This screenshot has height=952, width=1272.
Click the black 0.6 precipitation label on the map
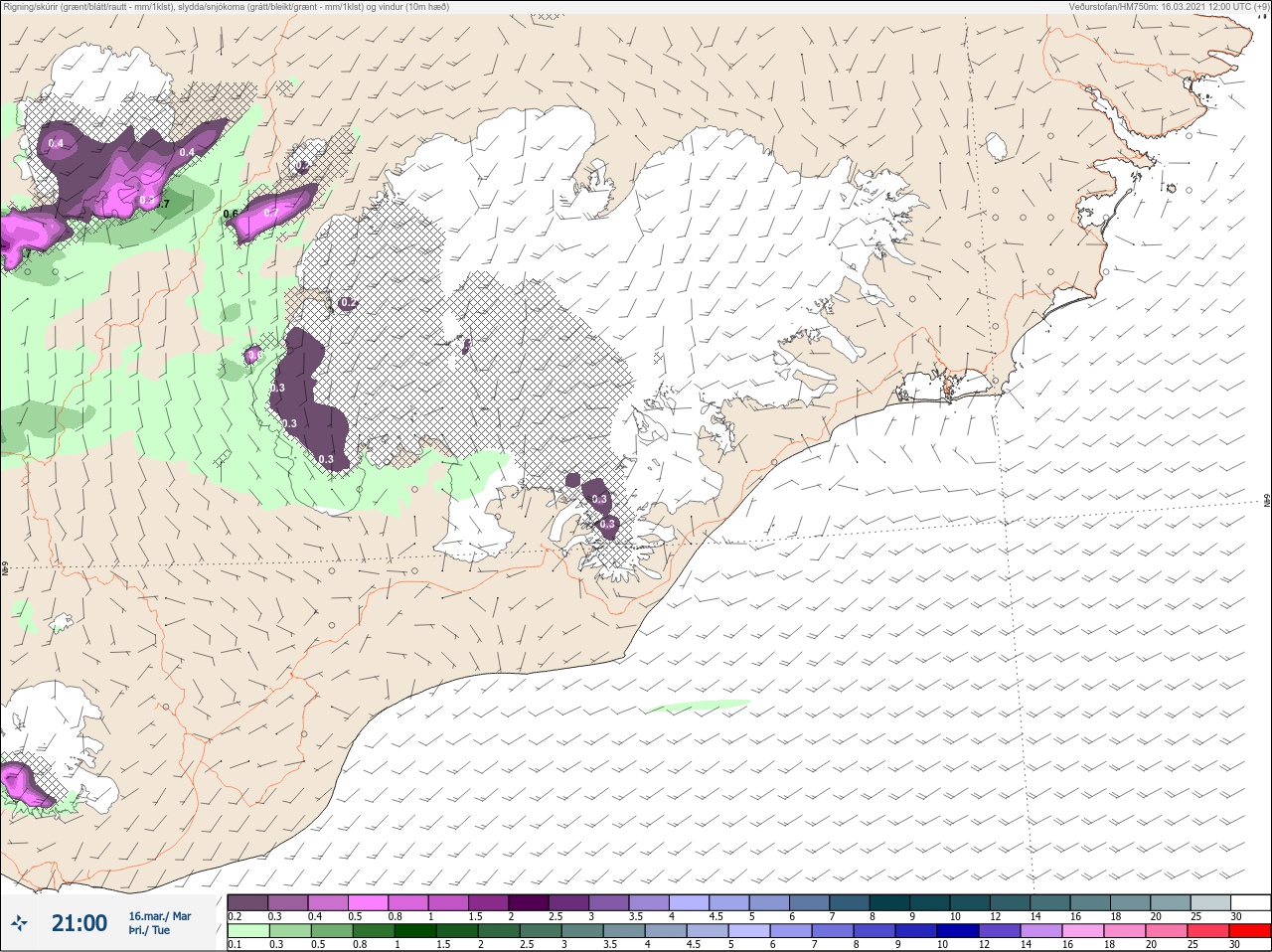pyautogui.click(x=231, y=214)
